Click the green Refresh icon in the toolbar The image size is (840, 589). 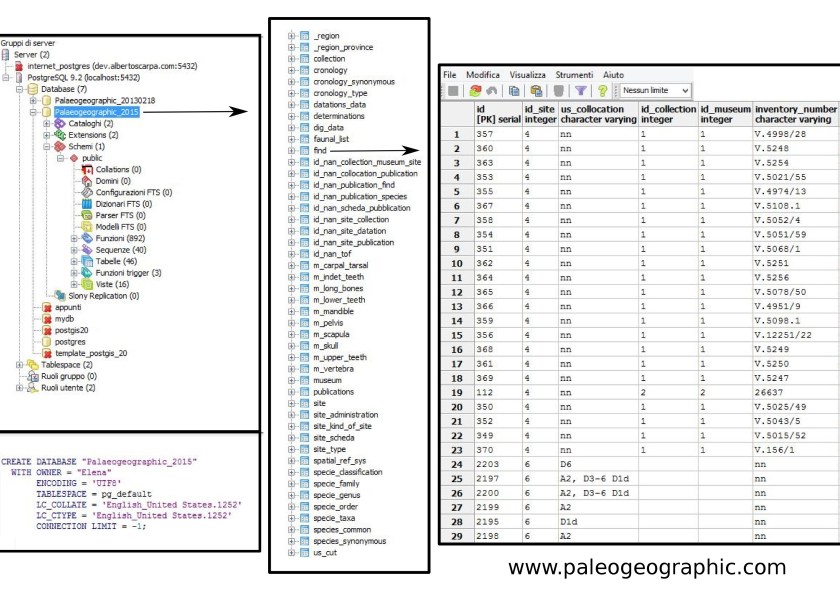472,90
